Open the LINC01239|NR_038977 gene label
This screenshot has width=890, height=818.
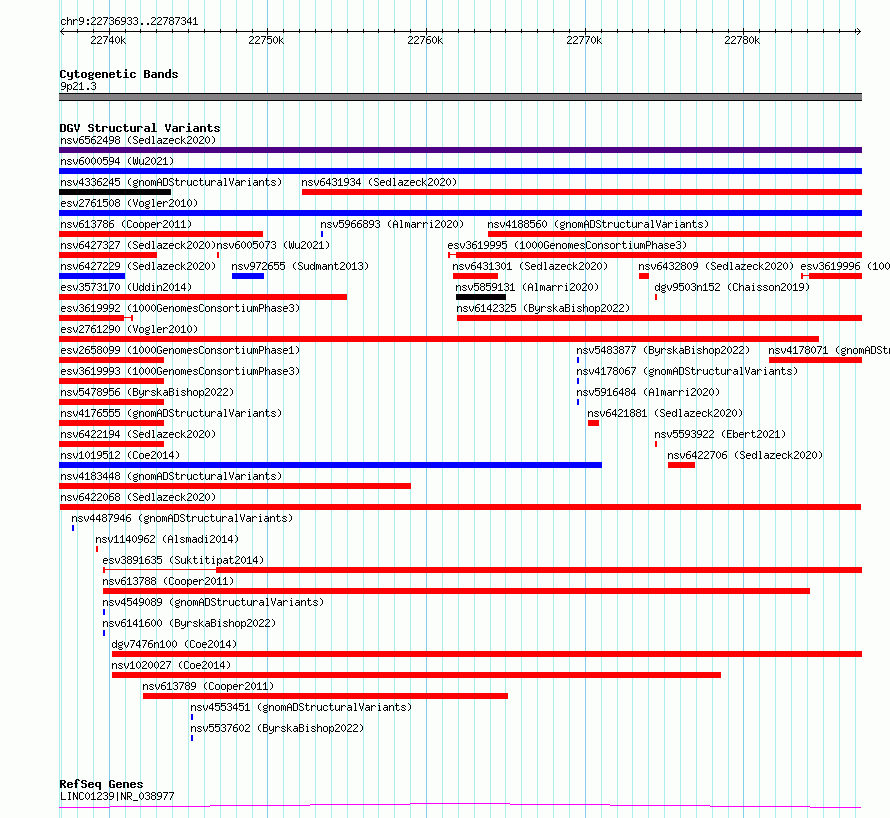(117, 796)
